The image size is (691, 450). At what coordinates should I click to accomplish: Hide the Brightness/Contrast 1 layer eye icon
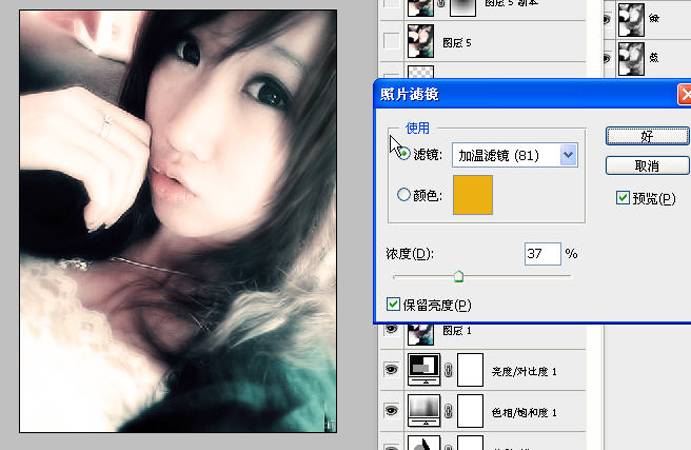click(391, 369)
